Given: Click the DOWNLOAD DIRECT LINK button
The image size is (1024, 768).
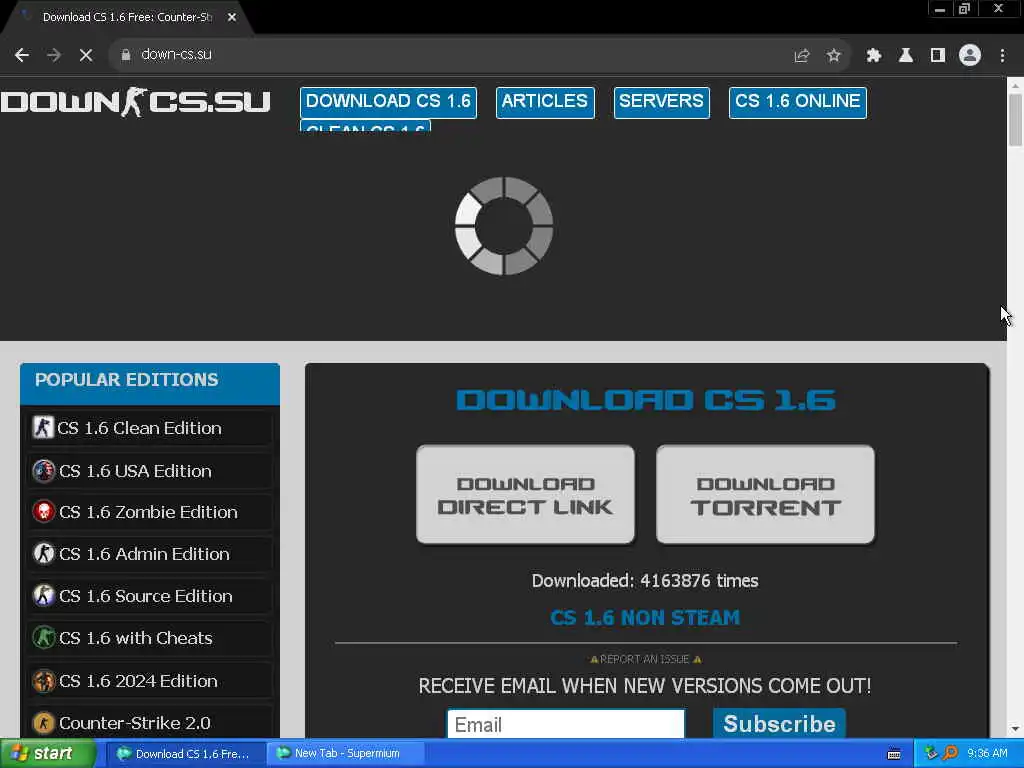Looking at the screenshot, I should 526,494.
